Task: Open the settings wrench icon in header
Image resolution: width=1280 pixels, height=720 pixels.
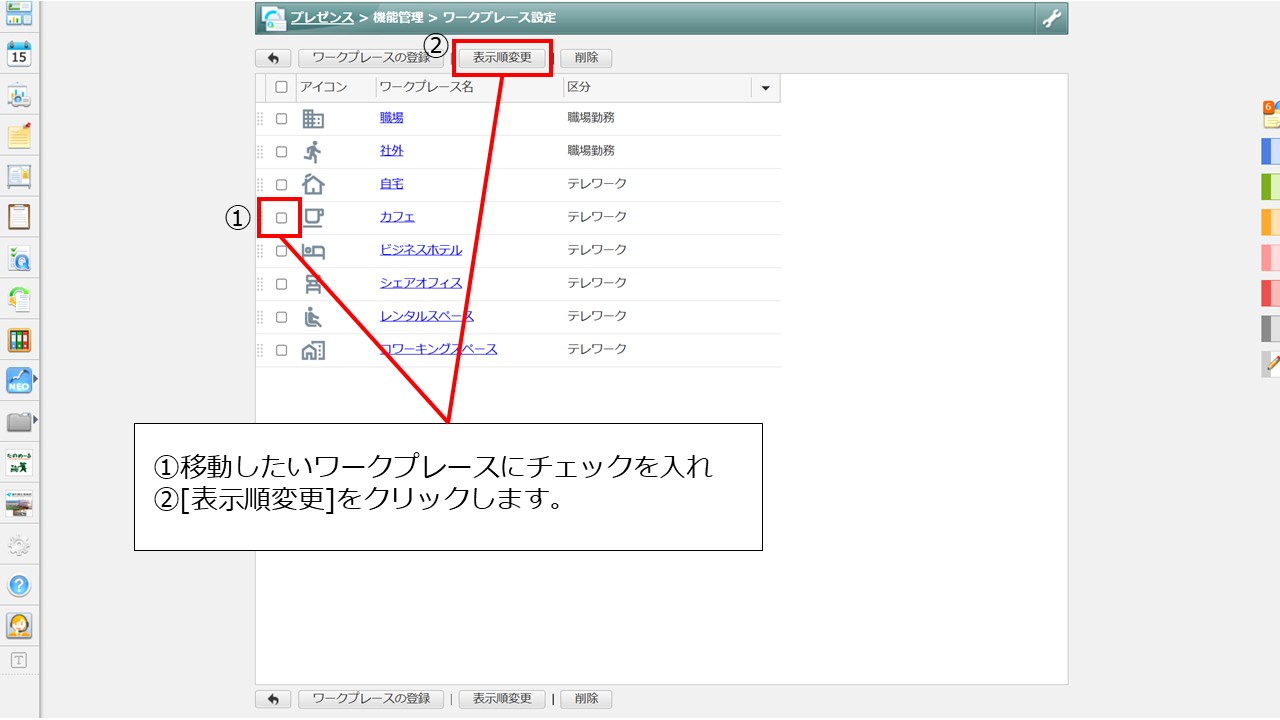Action: 1050,17
